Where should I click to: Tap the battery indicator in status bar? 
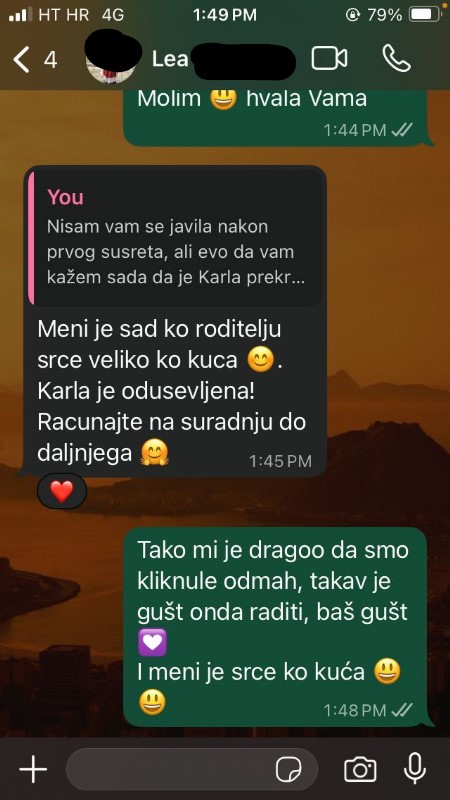click(426, 15)
